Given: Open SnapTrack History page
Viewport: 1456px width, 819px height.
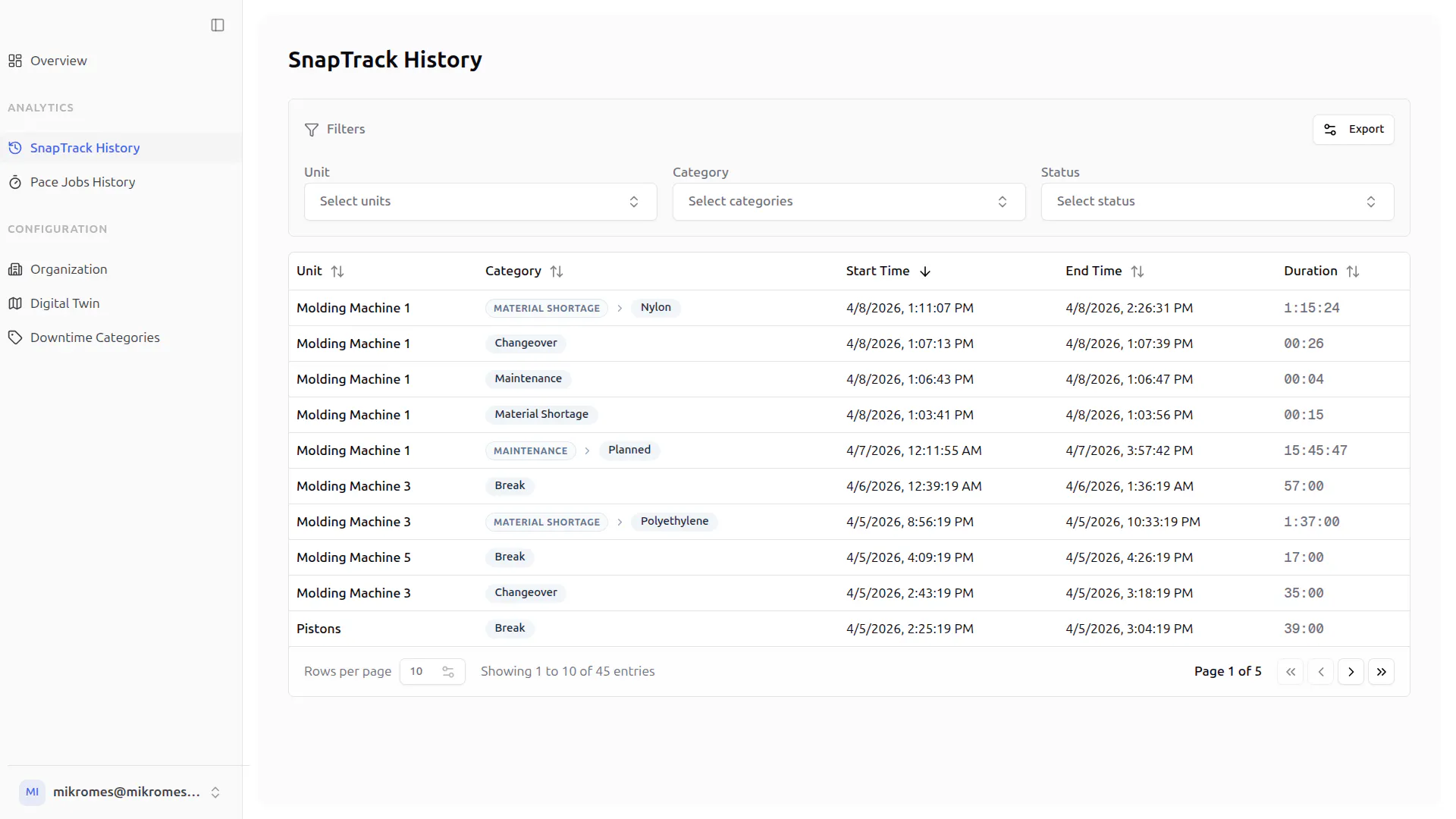Looking at the screenshot, I should pyautogui.click(x=85, y=148).
